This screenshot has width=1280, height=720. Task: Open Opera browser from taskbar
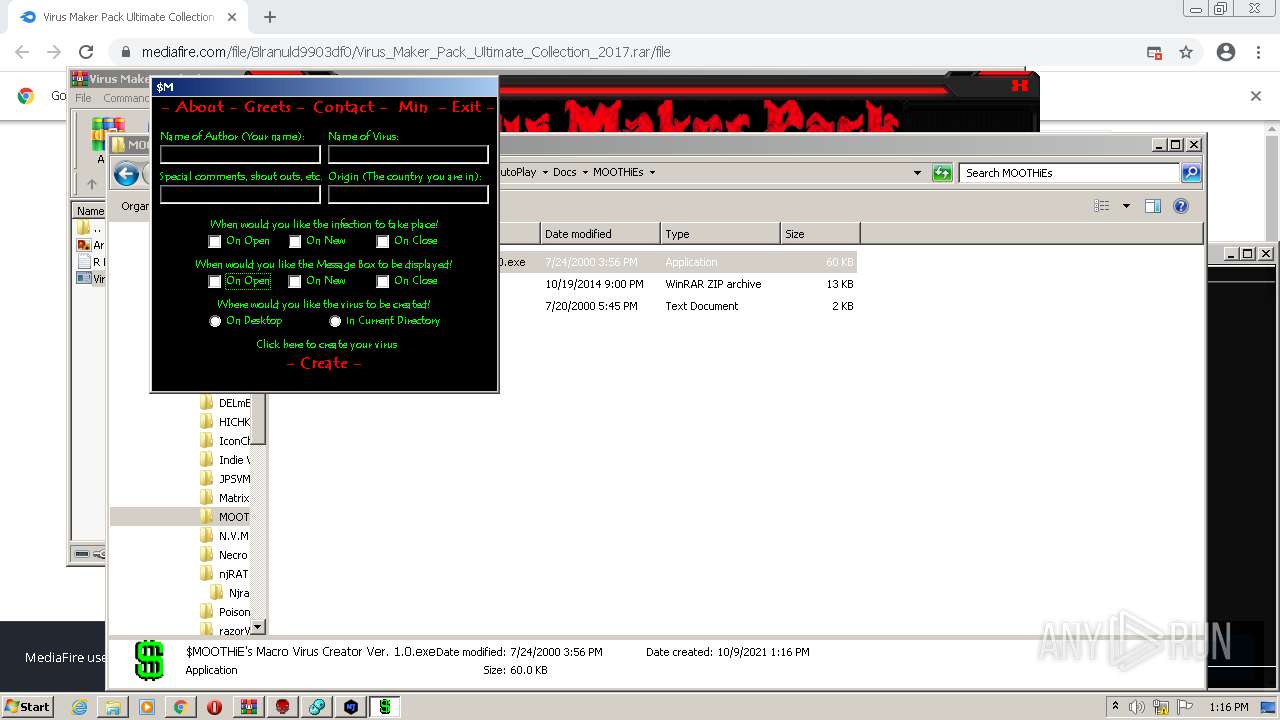214,706
